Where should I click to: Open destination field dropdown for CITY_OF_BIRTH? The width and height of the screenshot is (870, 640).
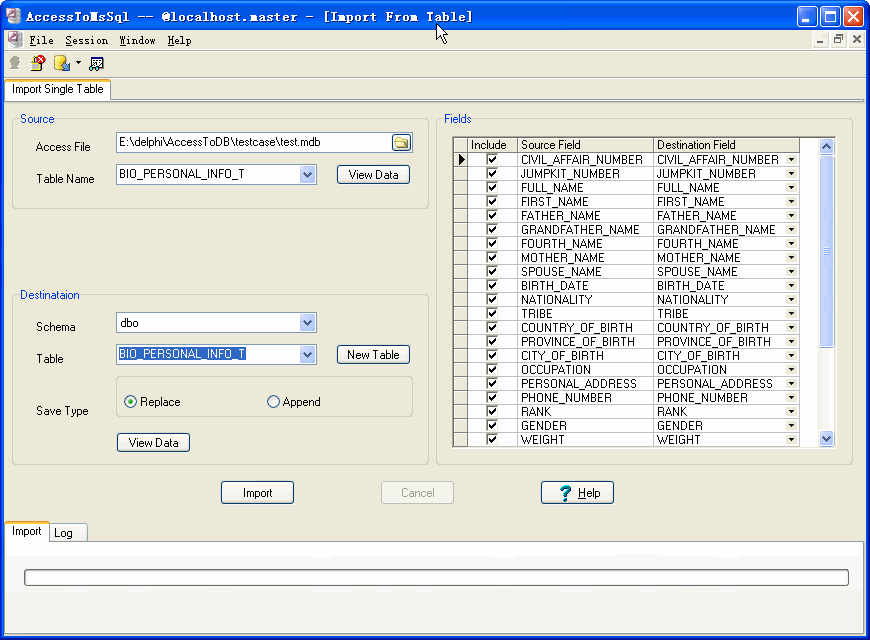pos(792,355)
